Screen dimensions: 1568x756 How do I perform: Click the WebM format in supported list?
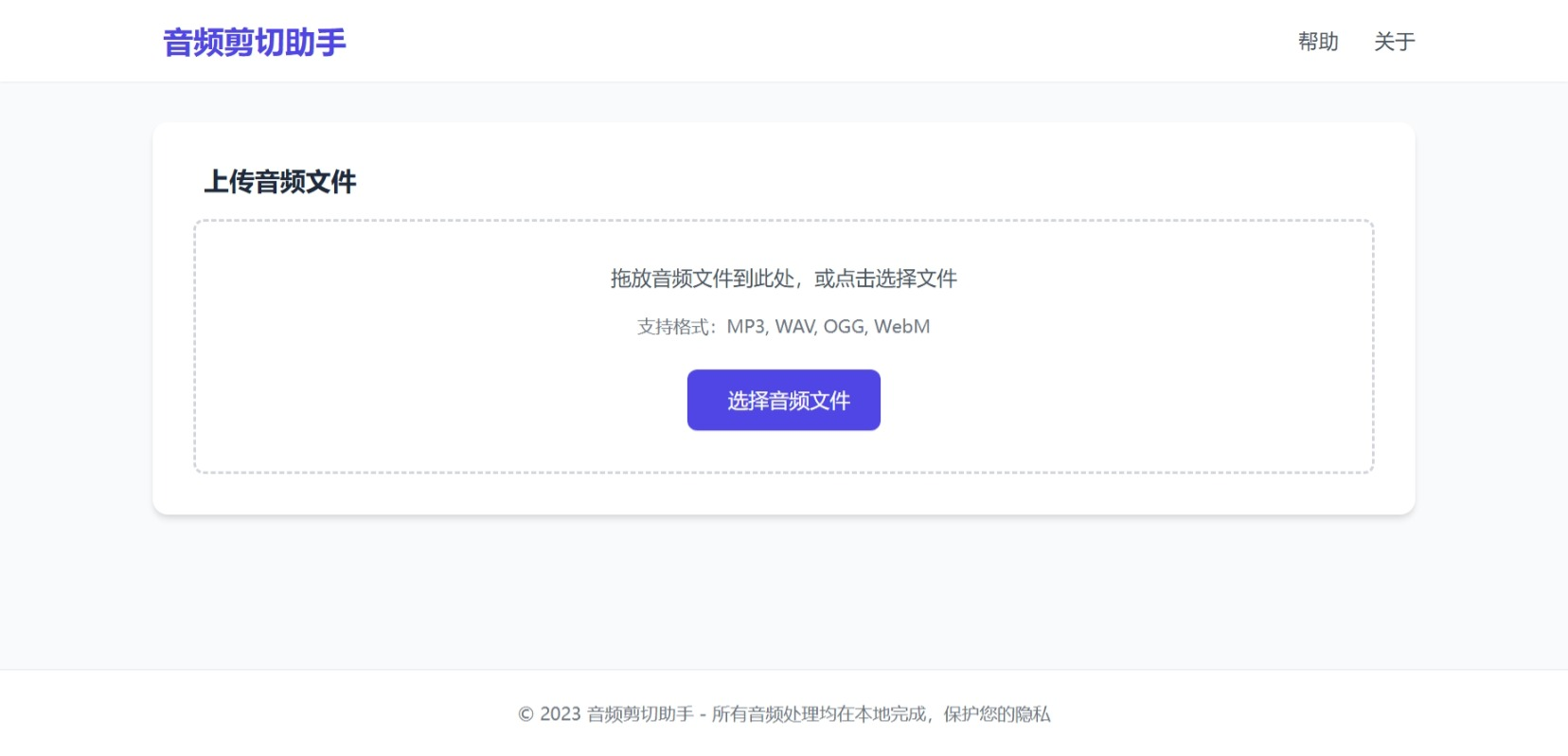pos(901,327)
